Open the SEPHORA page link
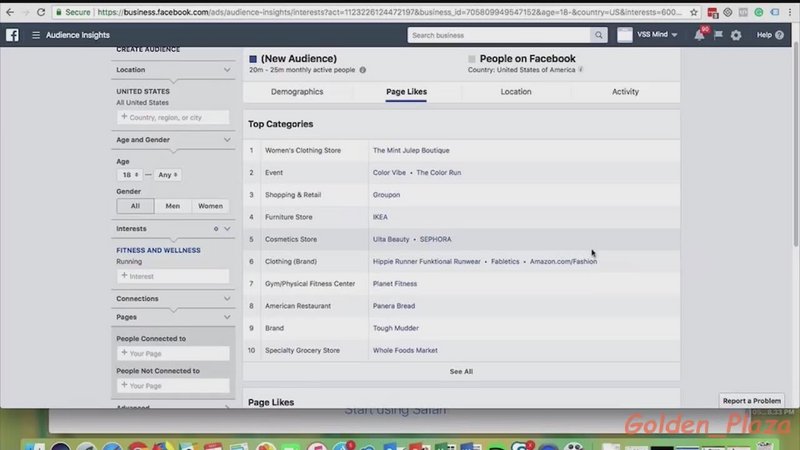Viewport: 800px width, 450px height. (x=436, y=239)
